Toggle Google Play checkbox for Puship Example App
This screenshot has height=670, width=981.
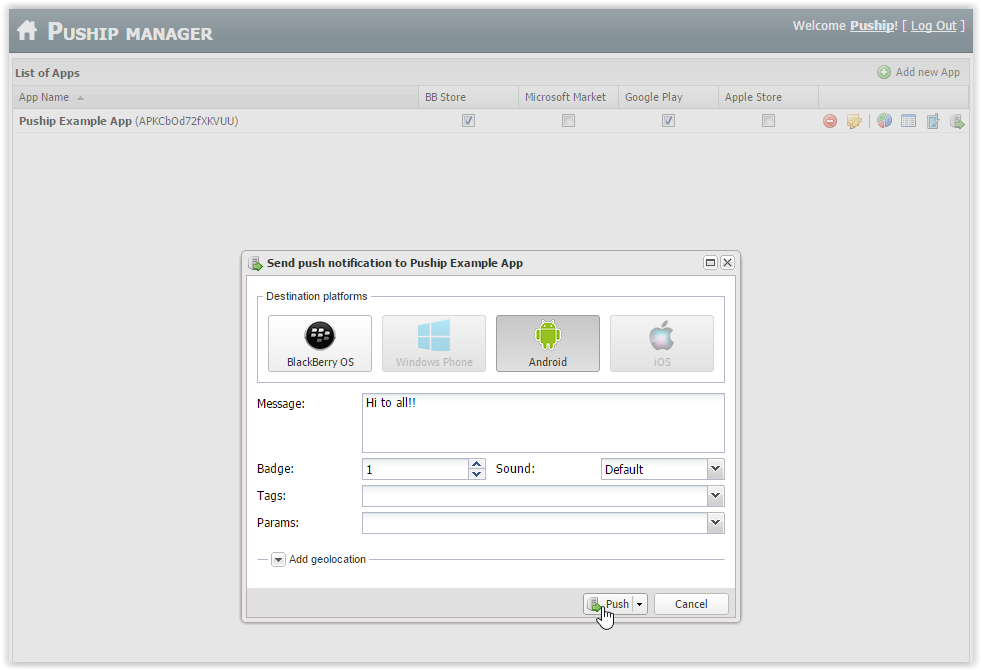(668, 121)
